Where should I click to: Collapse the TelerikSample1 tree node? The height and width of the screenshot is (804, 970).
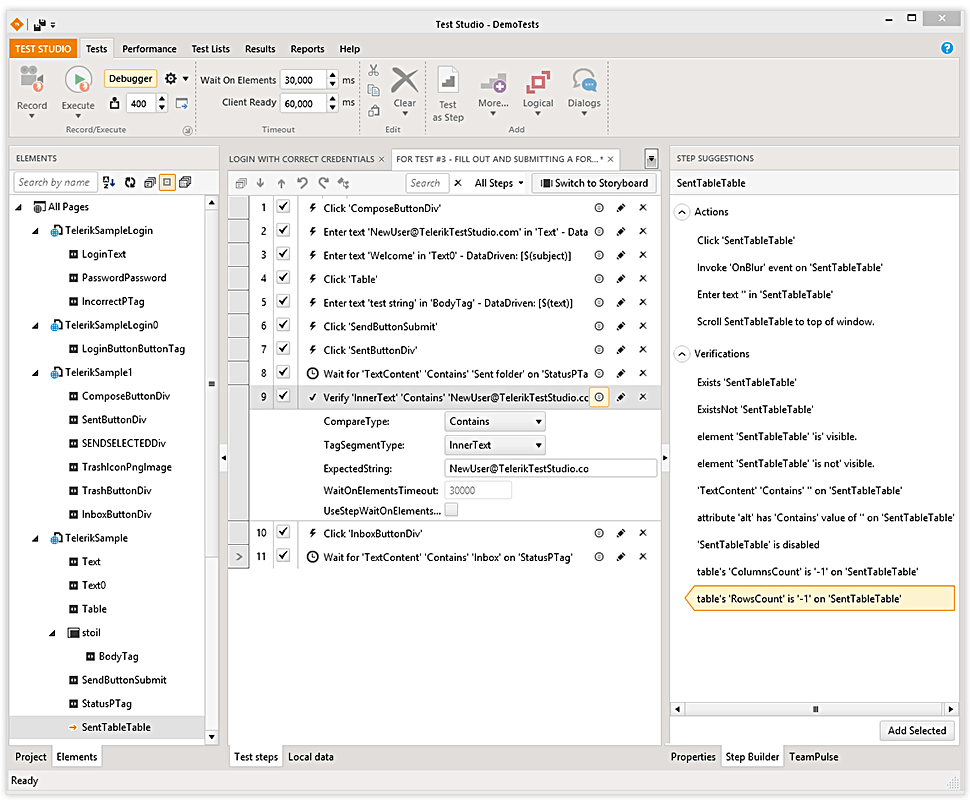[x=35, y=373]
